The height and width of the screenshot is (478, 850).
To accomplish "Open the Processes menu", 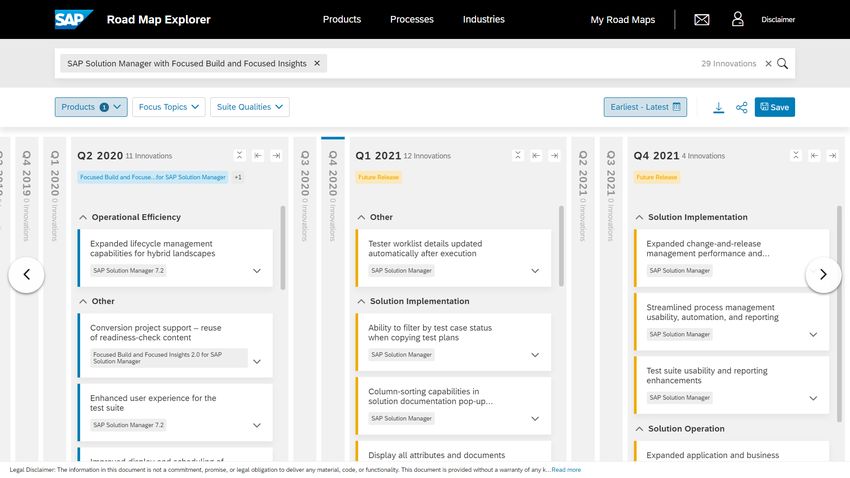I will (412, 19).
